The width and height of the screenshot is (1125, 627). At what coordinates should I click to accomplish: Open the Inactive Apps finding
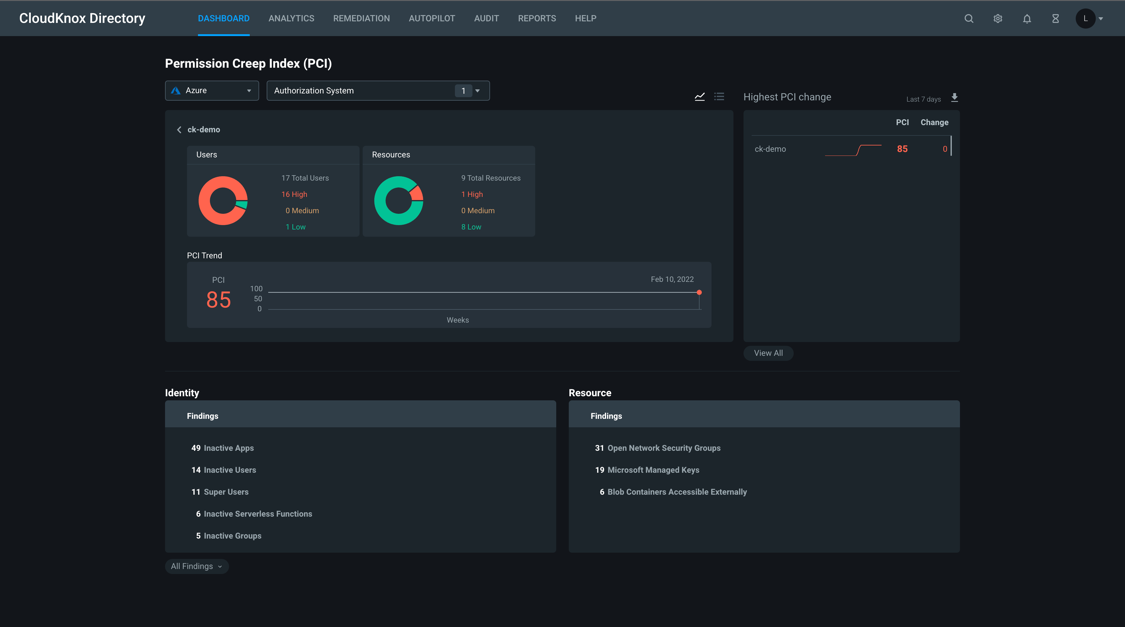[228, 448]
